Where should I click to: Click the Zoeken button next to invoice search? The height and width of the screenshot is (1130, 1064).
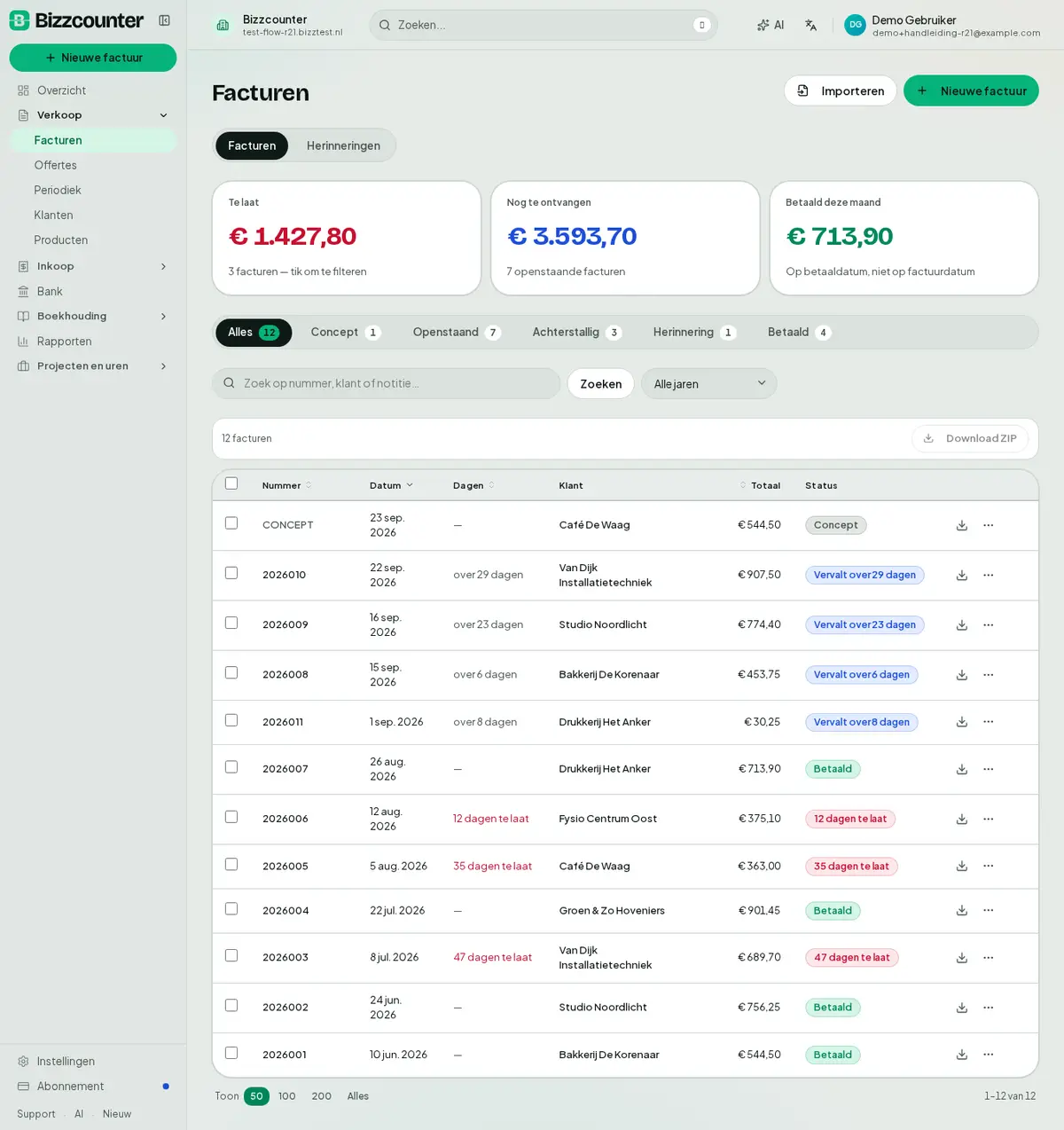pyautogui.click(x=601, y=383)
